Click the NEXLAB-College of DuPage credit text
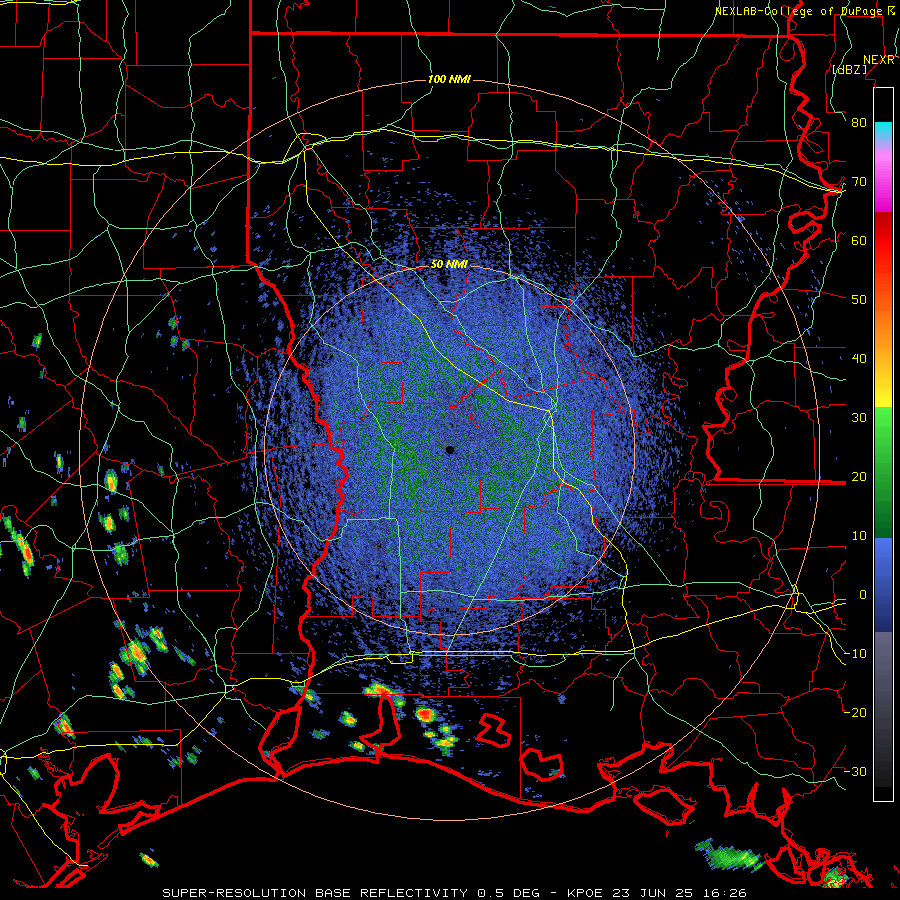The height and width of the screenshot is (900, 900). click(x=798, y=11)
